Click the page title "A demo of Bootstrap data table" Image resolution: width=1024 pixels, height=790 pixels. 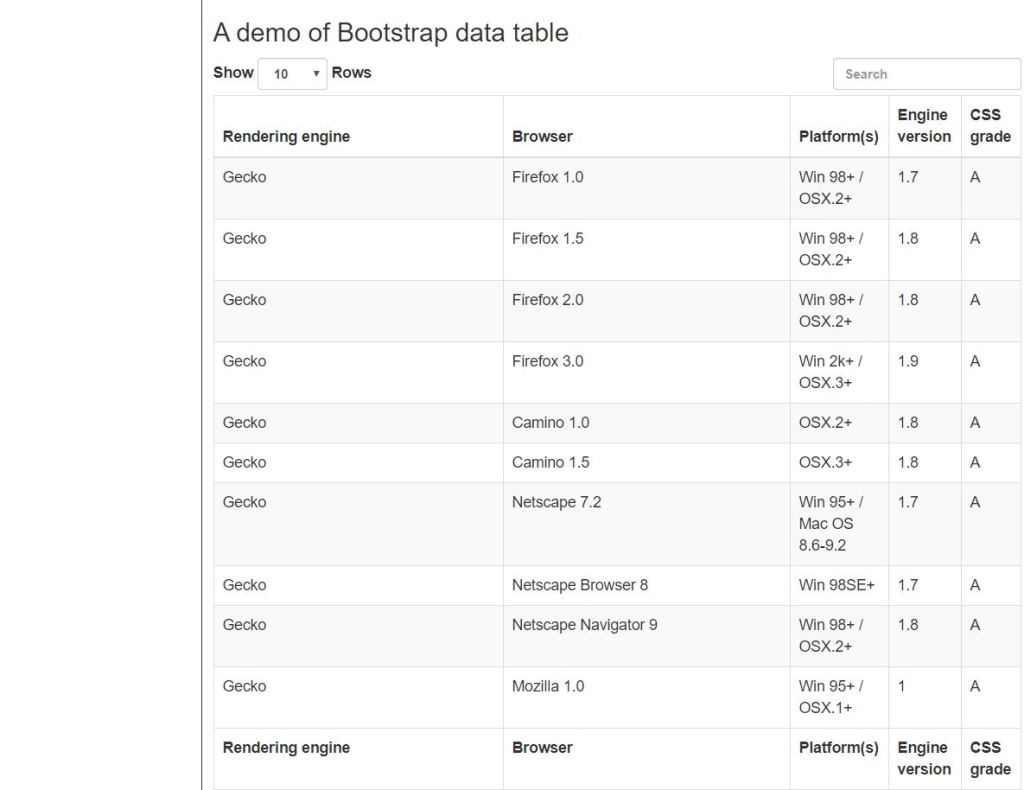389,32
